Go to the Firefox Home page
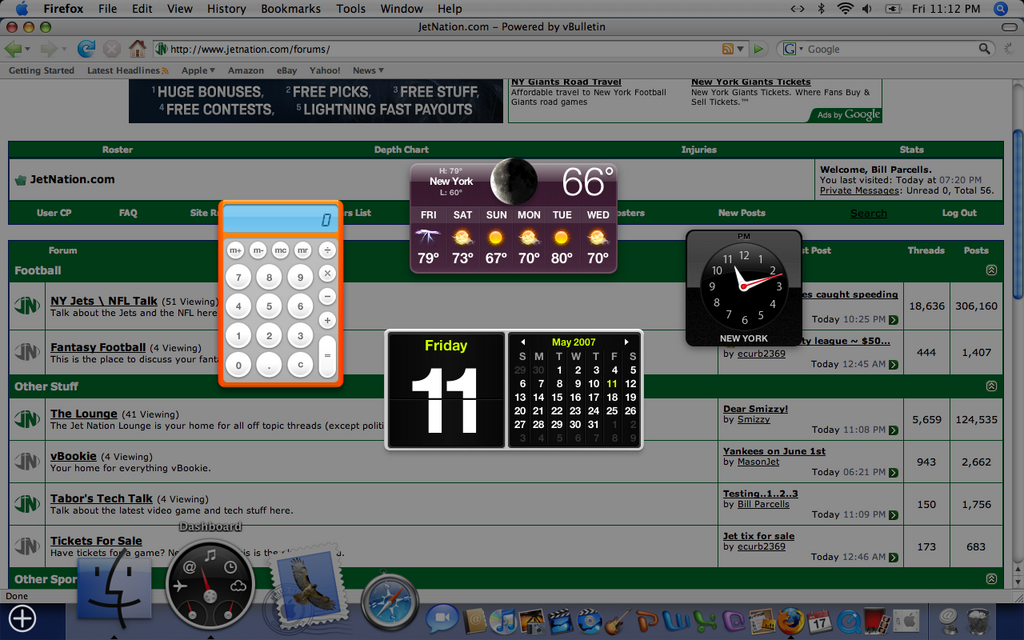 tap(137, 49)
